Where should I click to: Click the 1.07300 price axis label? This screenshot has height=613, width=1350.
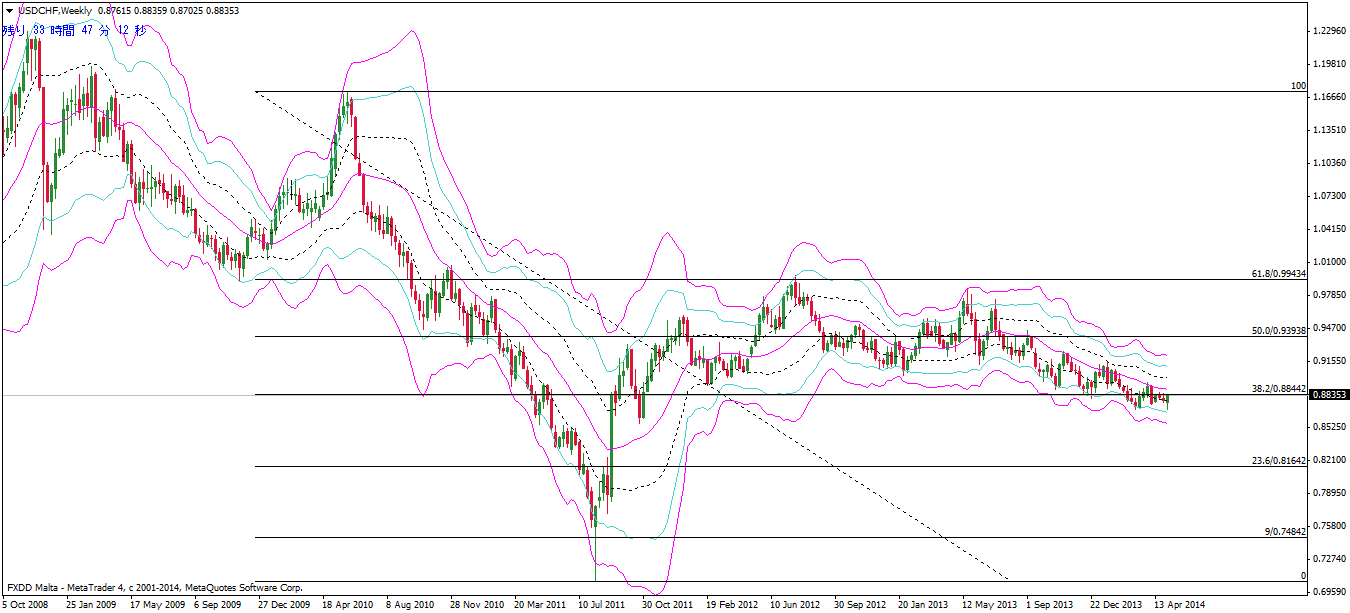tap(1329, 196)
